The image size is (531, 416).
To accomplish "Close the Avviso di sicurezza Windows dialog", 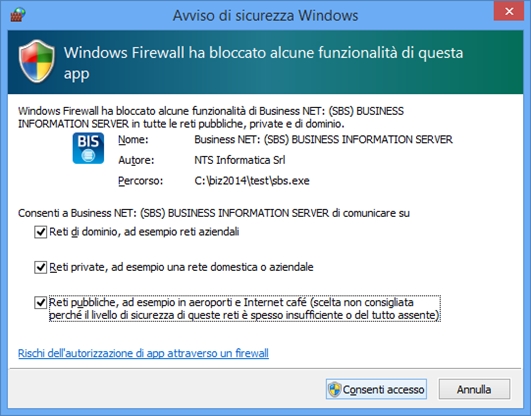I will tap(509, 12).
